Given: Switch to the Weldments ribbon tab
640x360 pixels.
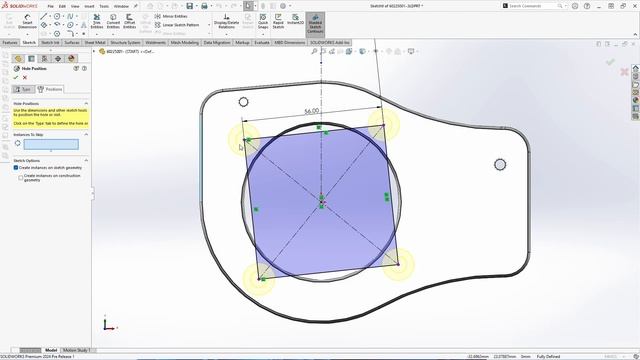Looking at the screenshot, I should (156, 42).
